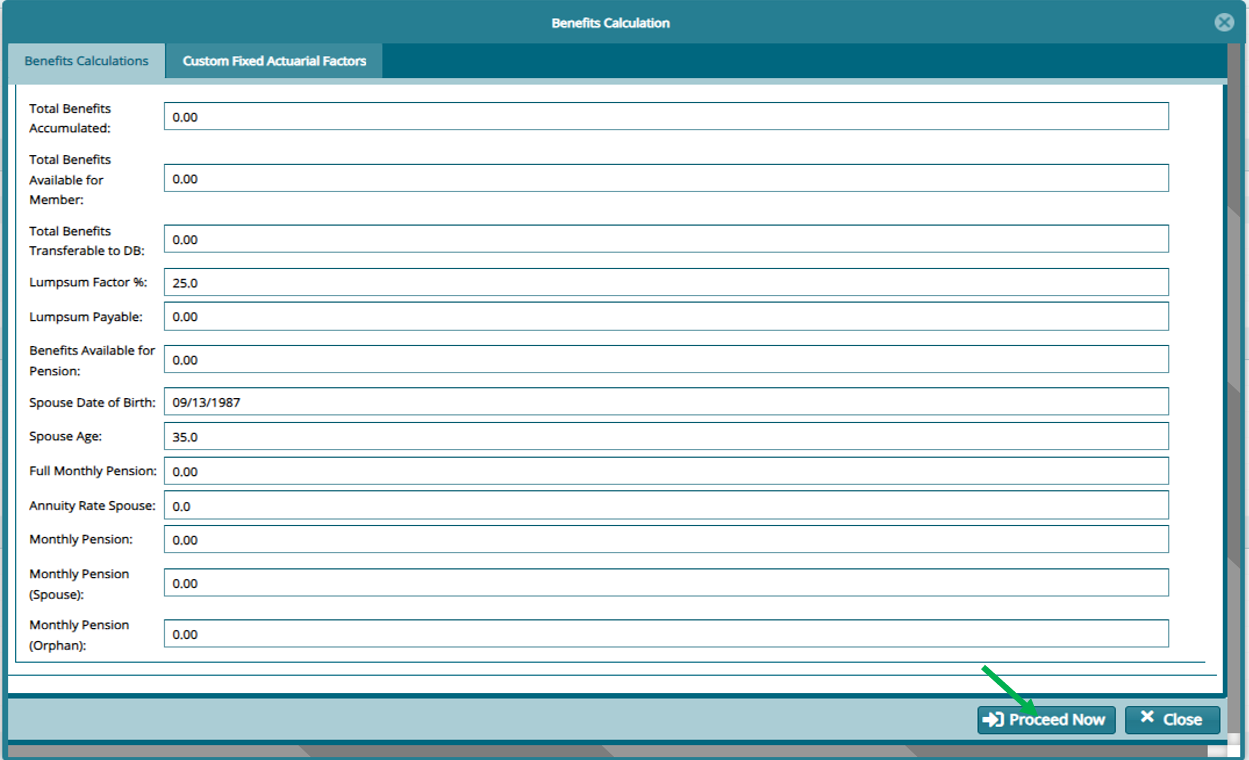Click the arrow icon on Proceed Now
Screen dimensions: 1249x760
point(994,720)
